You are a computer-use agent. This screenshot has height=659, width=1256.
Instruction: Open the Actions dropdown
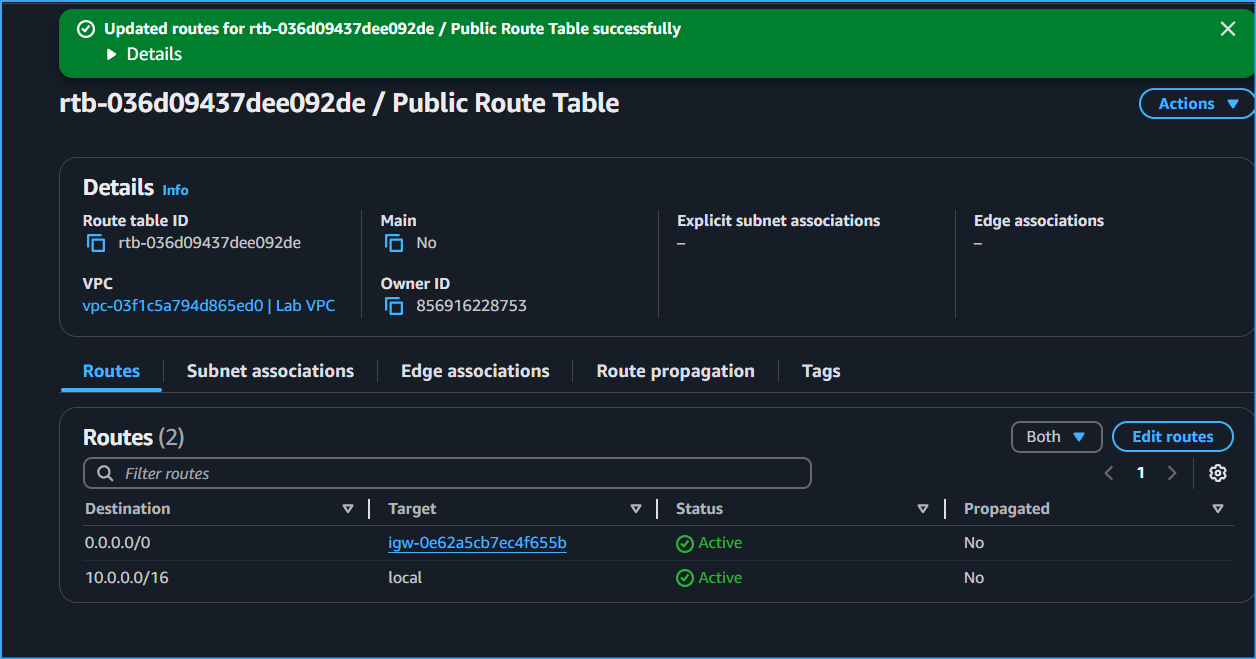[1195, 103]
